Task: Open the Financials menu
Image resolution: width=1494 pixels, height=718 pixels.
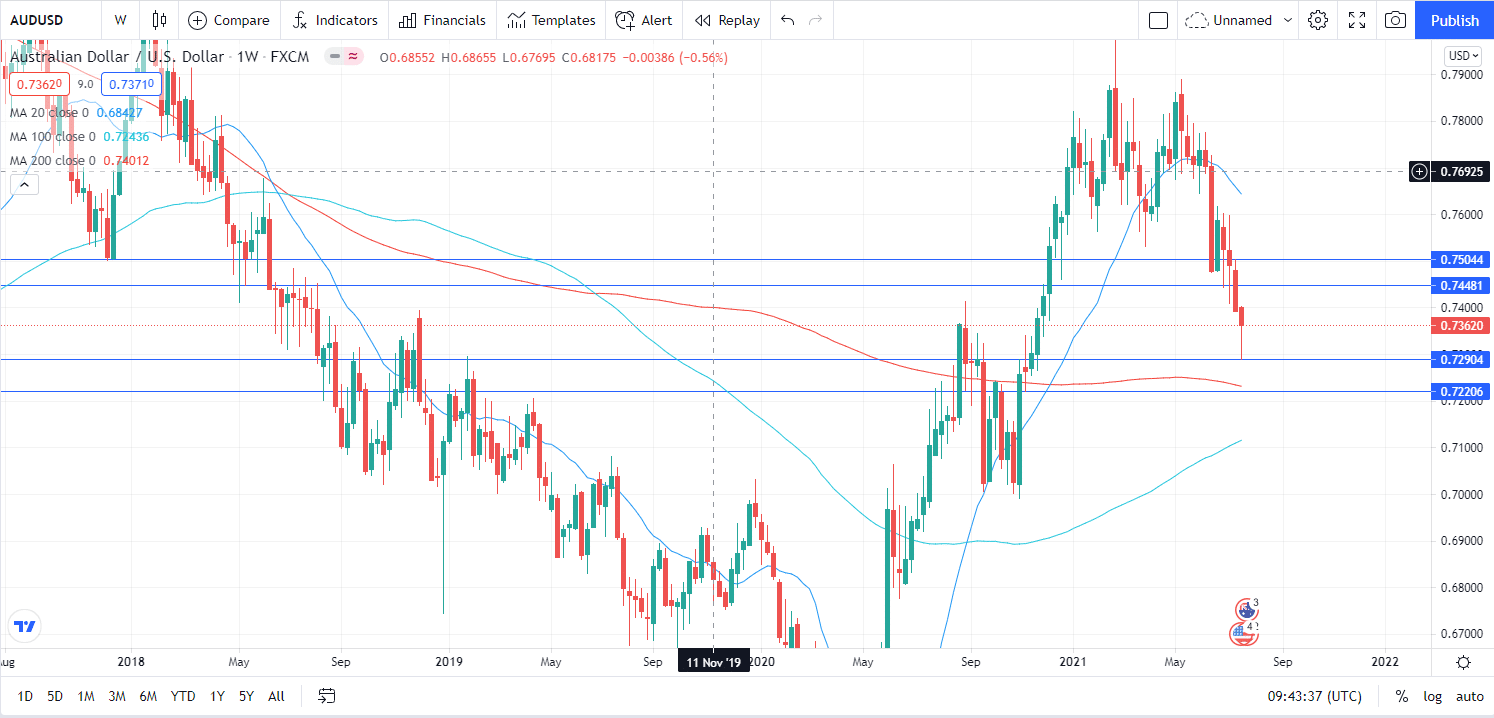Action: [x=442, y=20]
